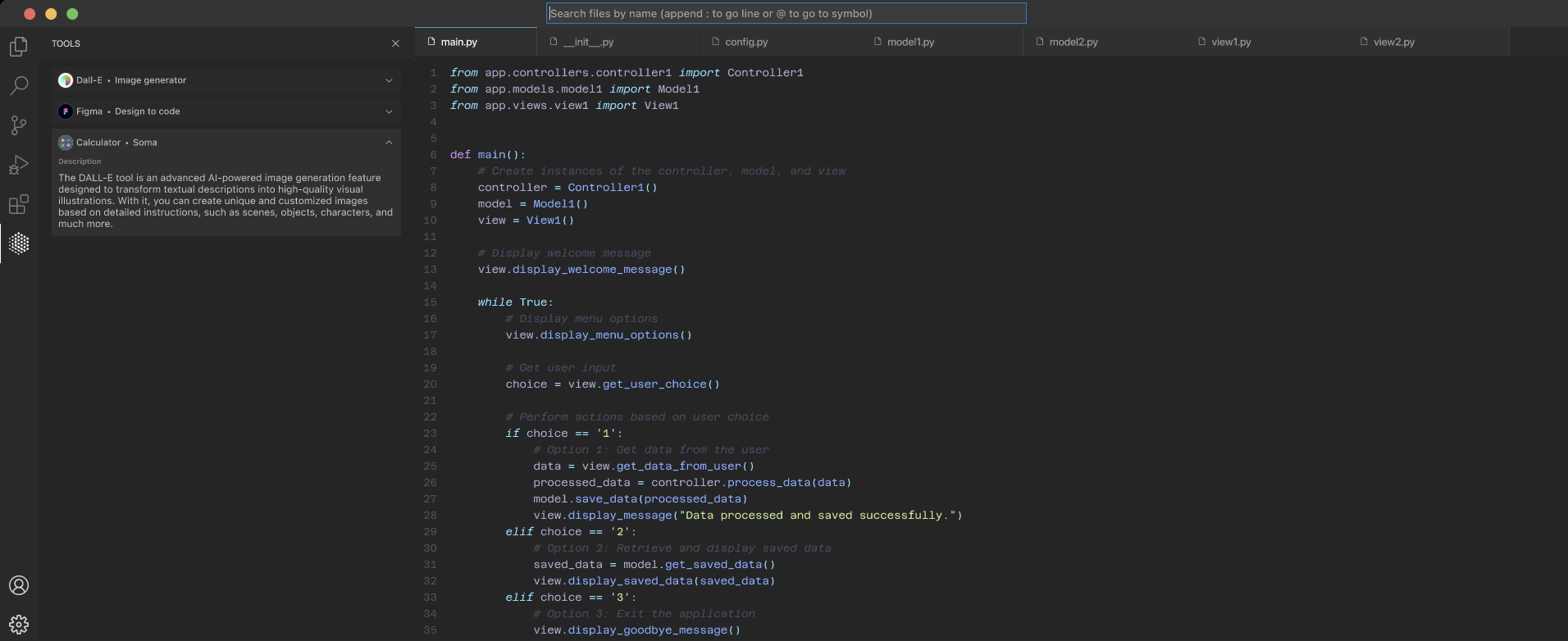Switch to the model1.py tab
The height and width of the screenshot is (641, 1568).
pos(910,42)
